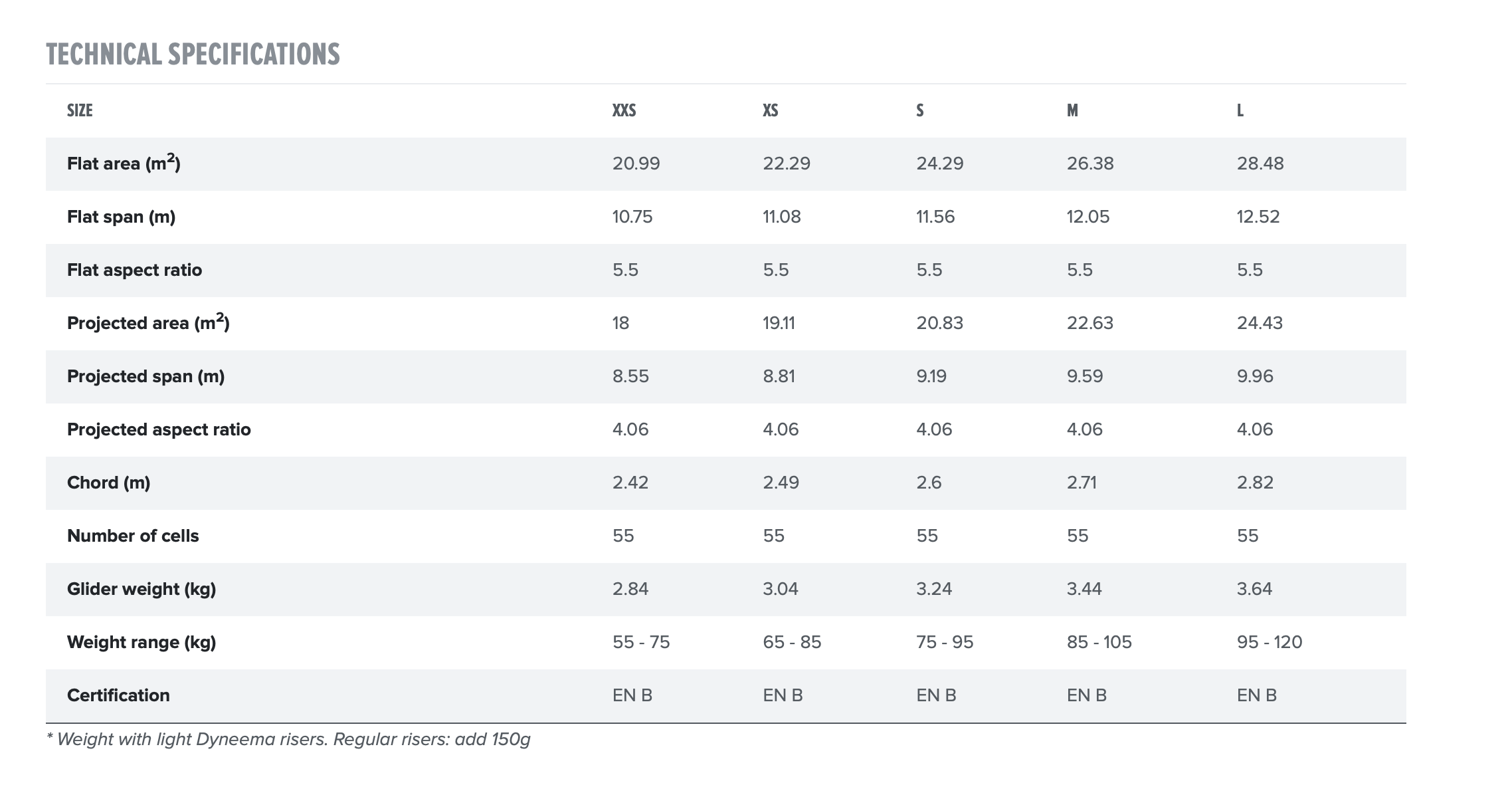Click the Projected aspect ratio row label

tap(159, 429)
